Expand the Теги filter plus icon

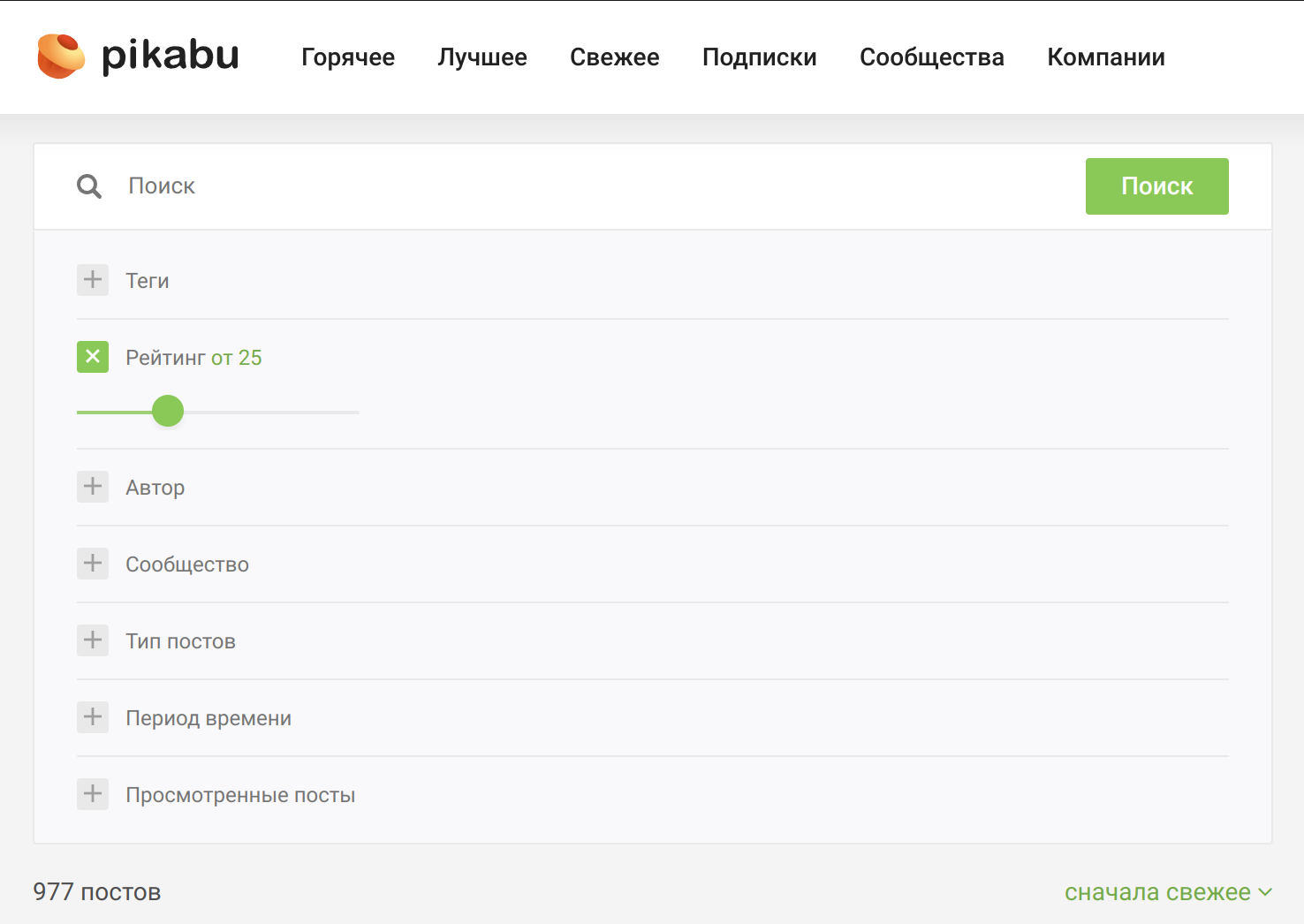[93, 280]
